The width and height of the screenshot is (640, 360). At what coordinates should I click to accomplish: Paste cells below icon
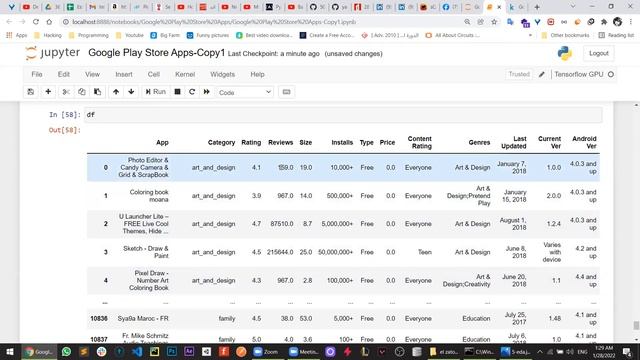point(98,92)
